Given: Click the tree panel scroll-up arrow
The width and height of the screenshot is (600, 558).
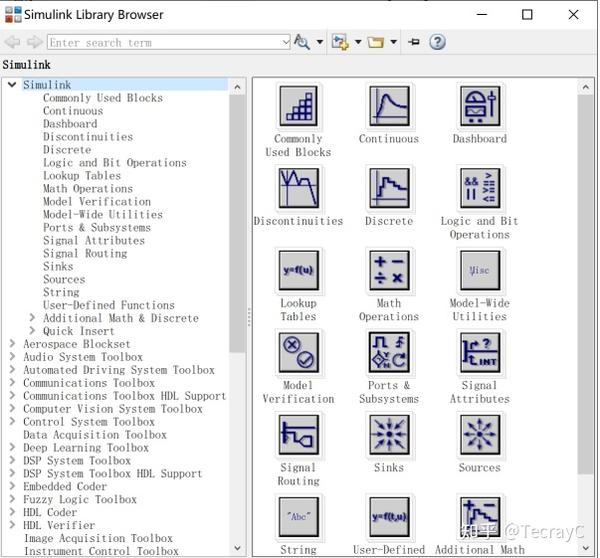Looking at the screenshot, I should [237, 87].
